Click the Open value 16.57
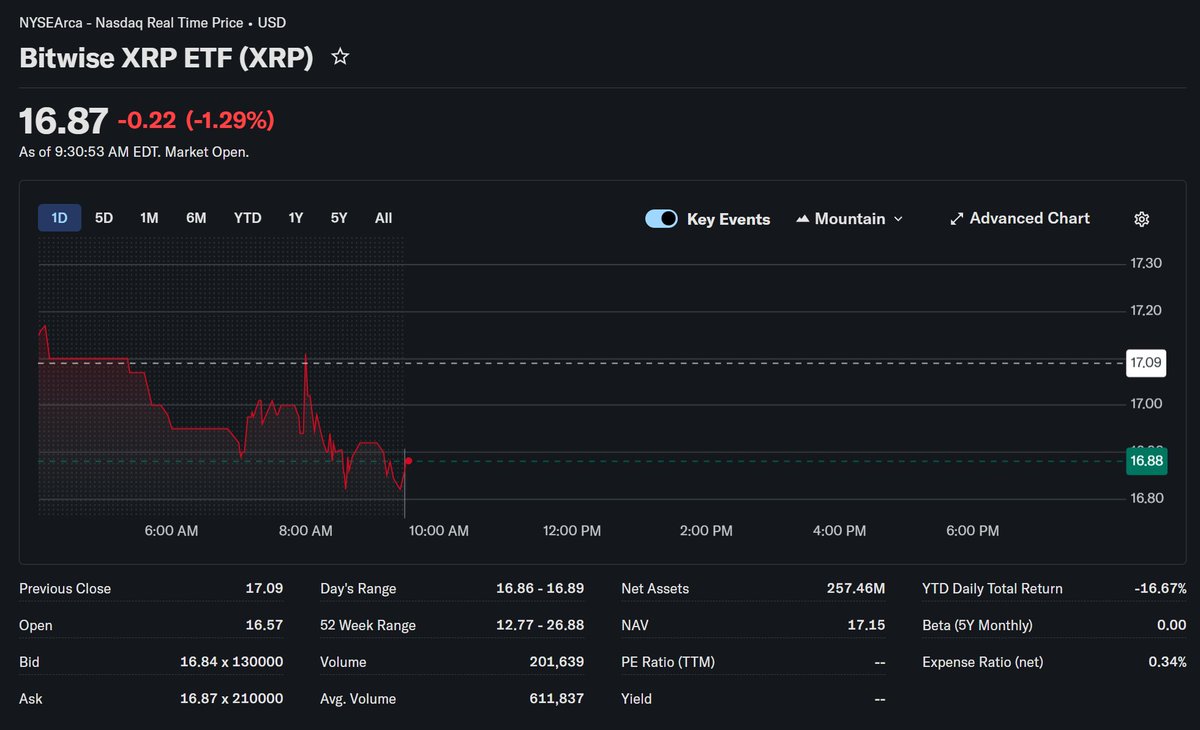1200x730 pixels. click(264, 626)
